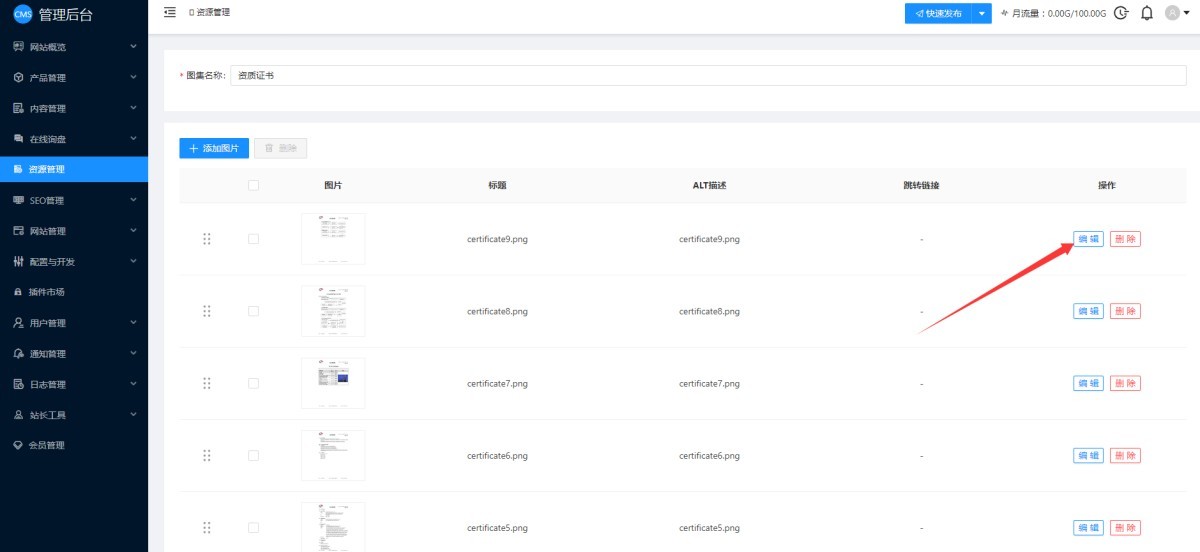Click the CMS logo icon

click(22, 14)
